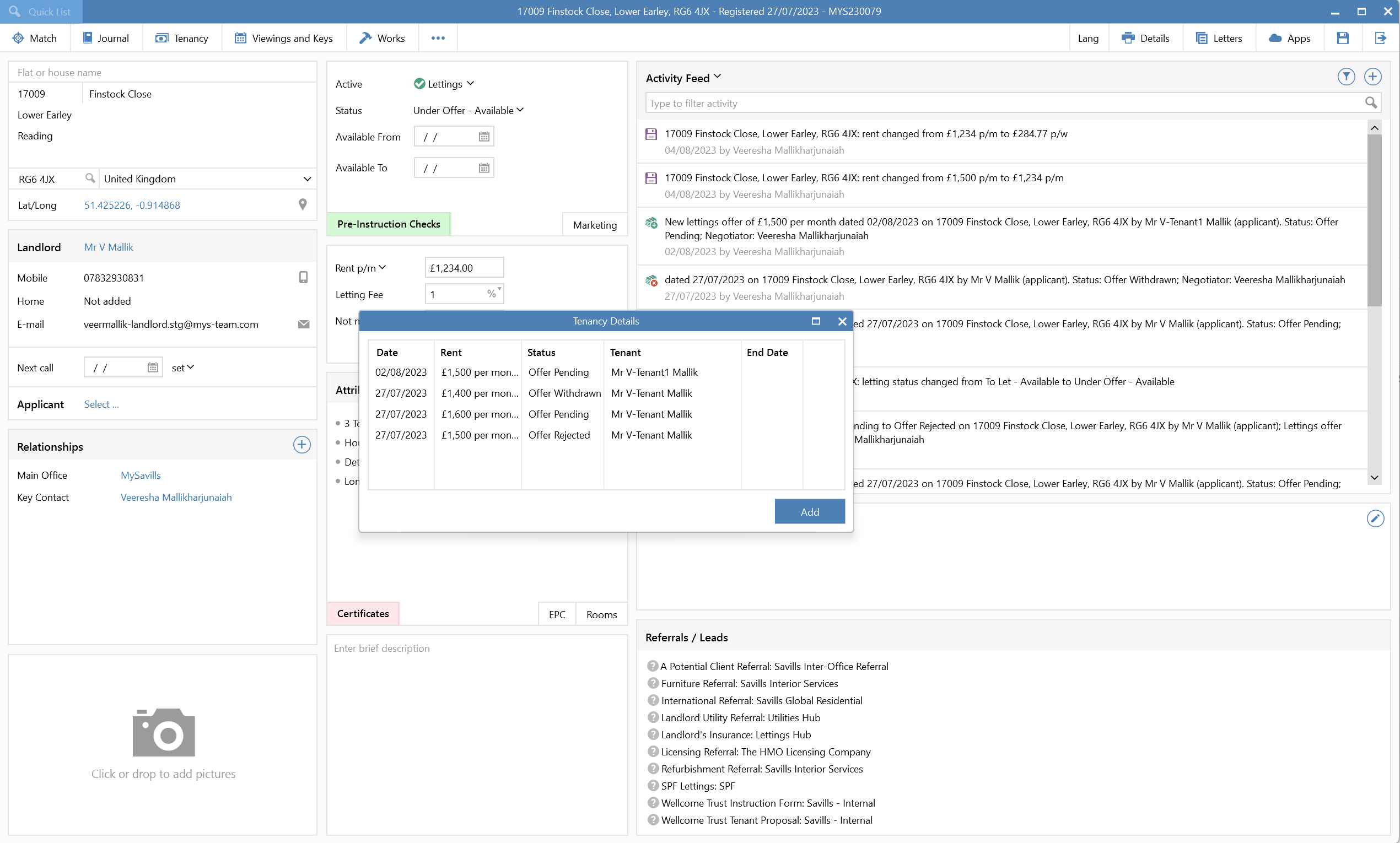1400x843 pixels.
Task: Open Viewings and Keys
Action: [283, 37]
